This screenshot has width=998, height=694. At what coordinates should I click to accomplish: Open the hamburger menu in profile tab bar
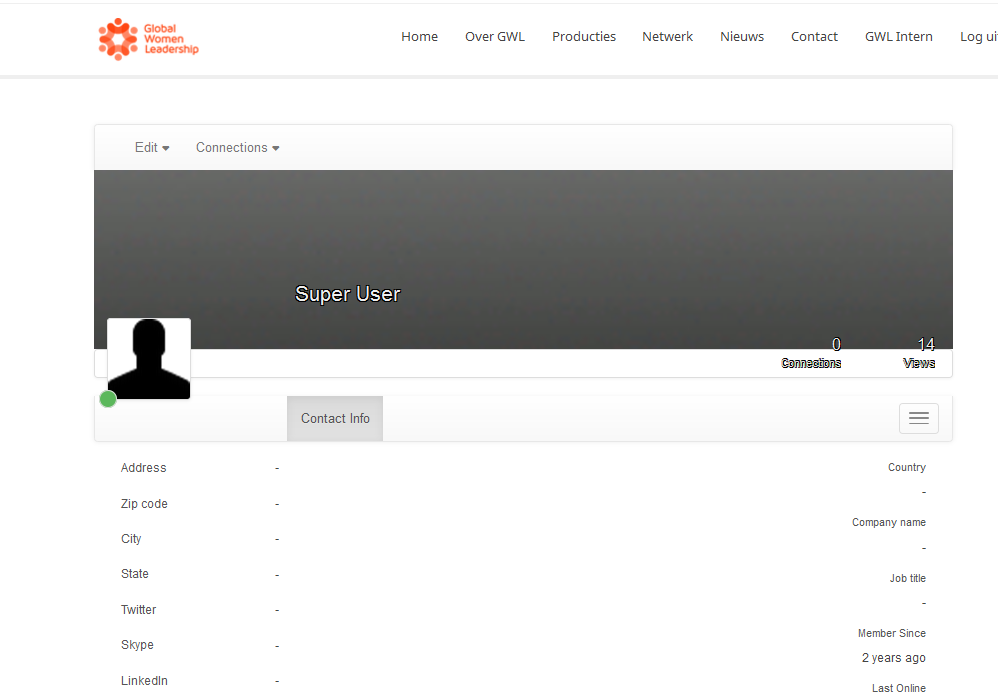(918, 418)
